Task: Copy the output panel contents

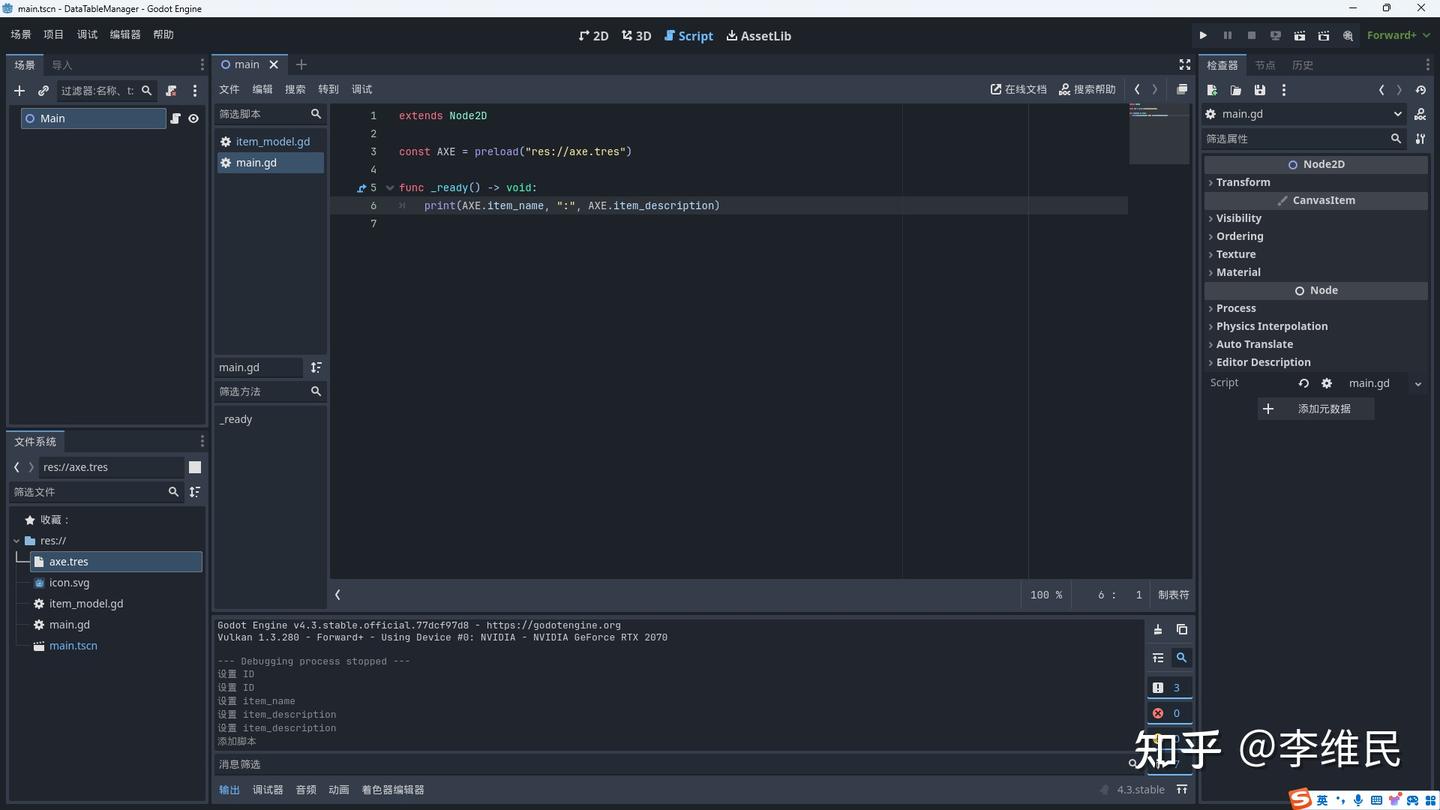Action: click(1182, 630)
